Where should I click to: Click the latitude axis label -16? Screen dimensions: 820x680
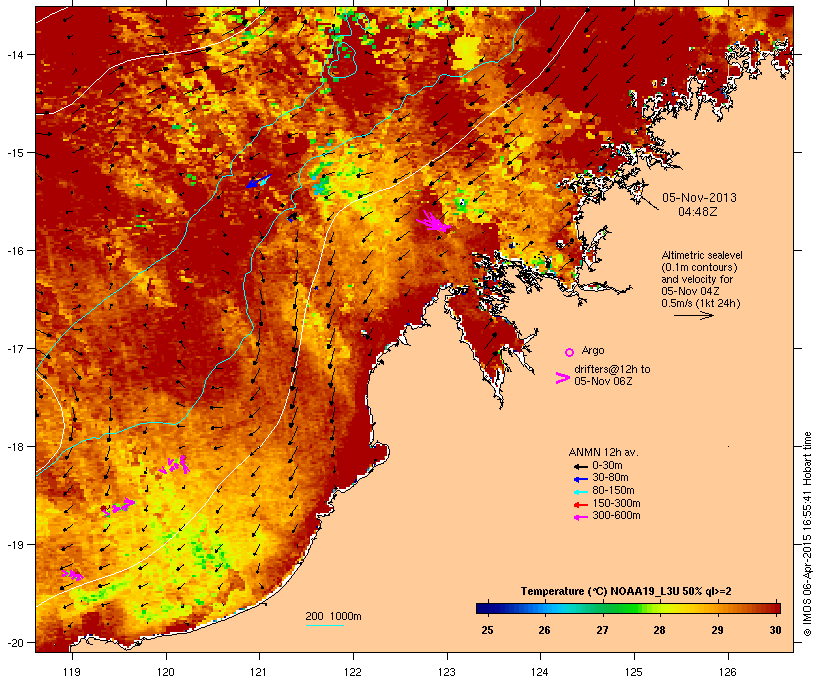pos(14,251)
